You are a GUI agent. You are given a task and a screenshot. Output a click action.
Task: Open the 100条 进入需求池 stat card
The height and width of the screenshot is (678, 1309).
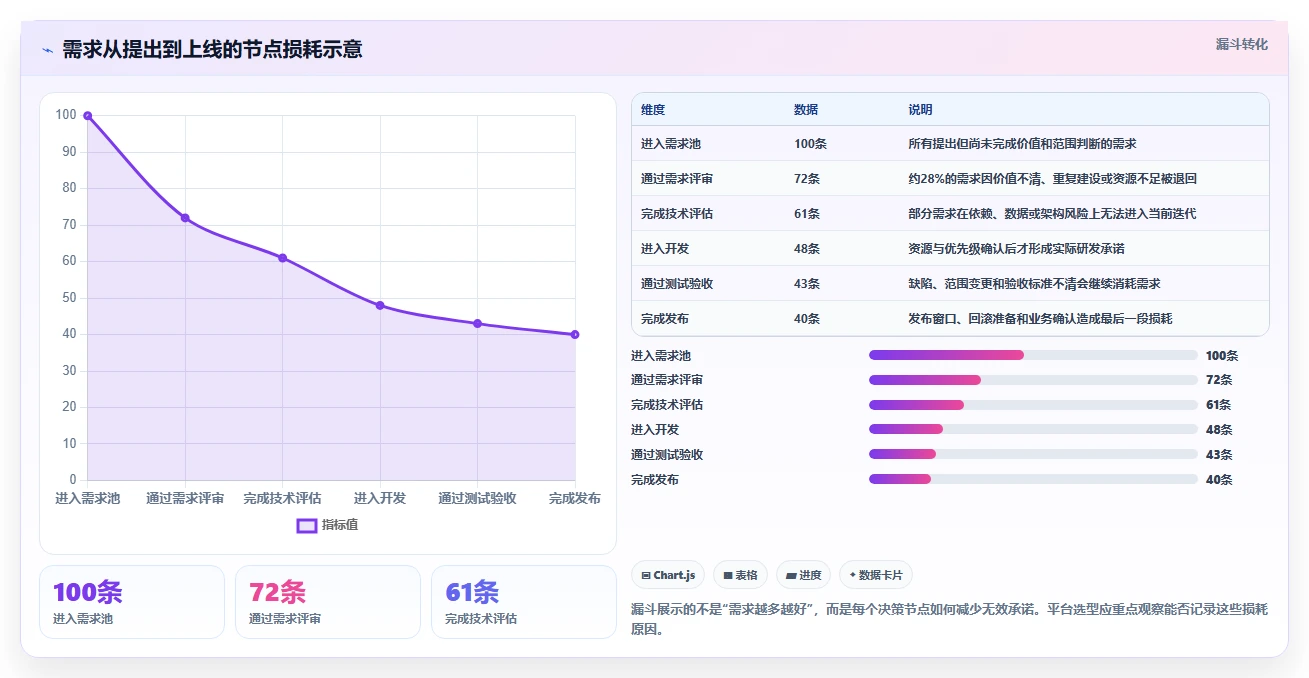(132, 602)
